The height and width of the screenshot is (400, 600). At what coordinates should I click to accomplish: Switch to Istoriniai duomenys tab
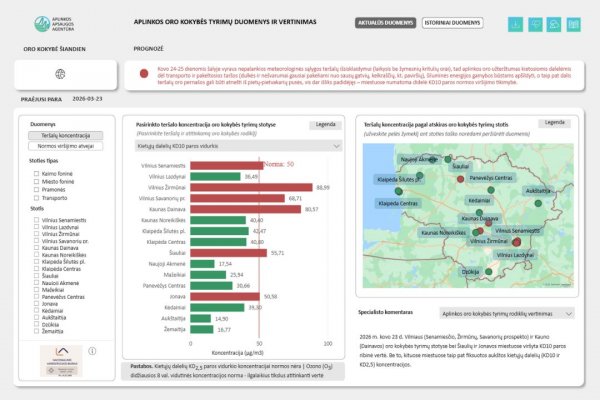click(x=452, y=23)
